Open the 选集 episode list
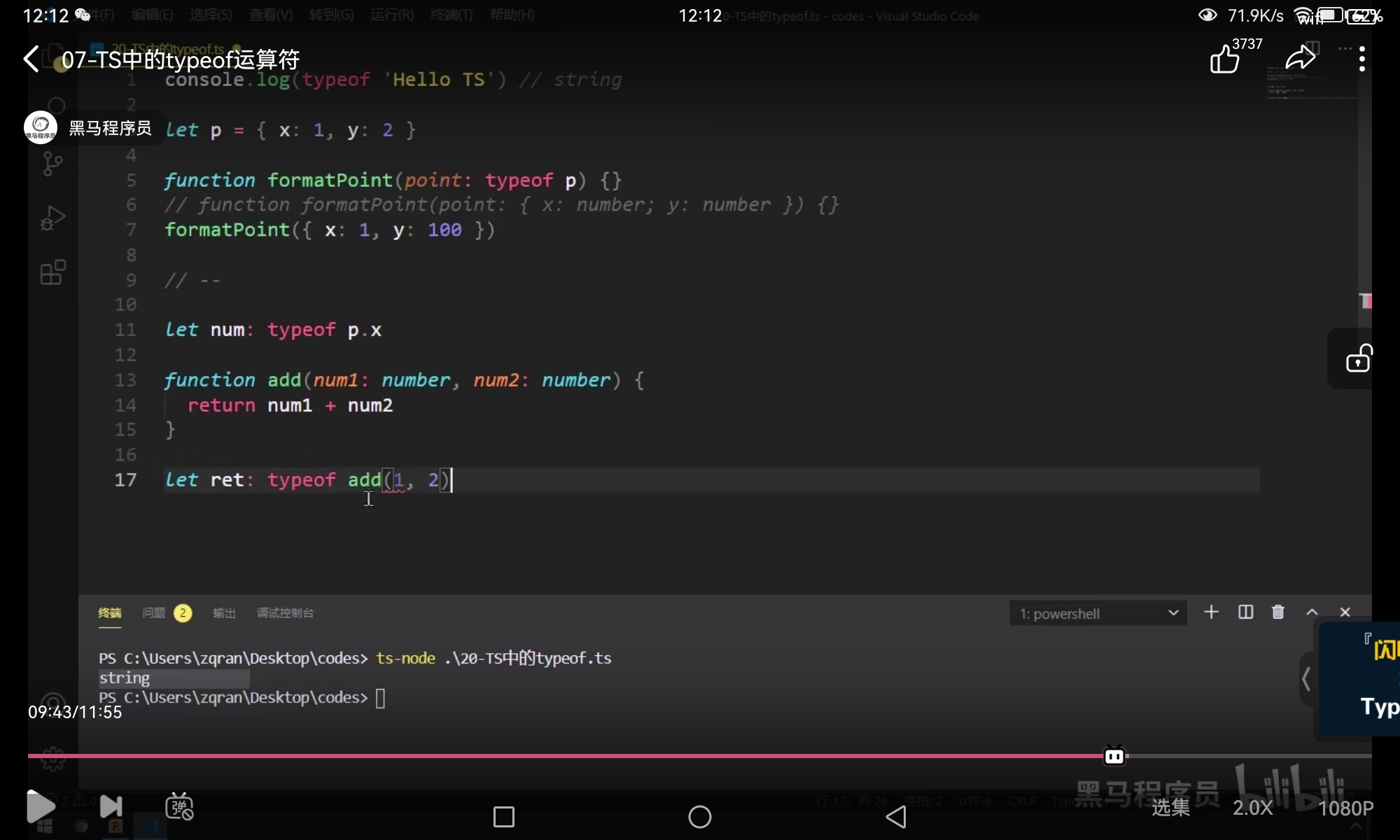The width and height of the screenshot is (1400, 840). click(1170, 808)
